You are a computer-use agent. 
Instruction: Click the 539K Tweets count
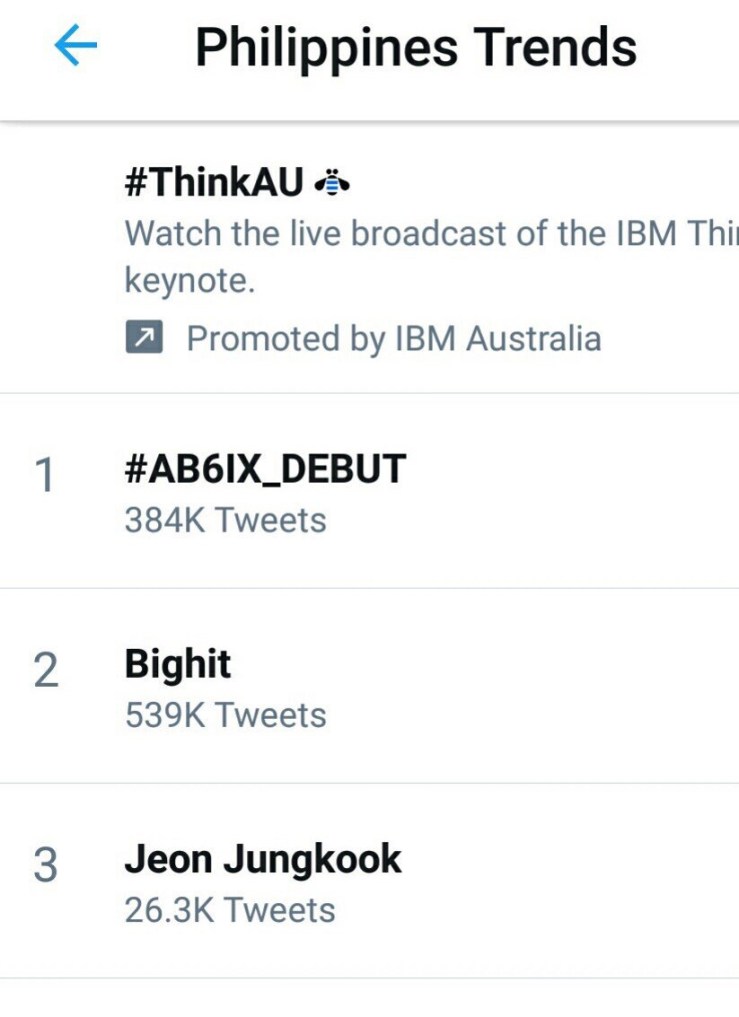click(225, 715)
